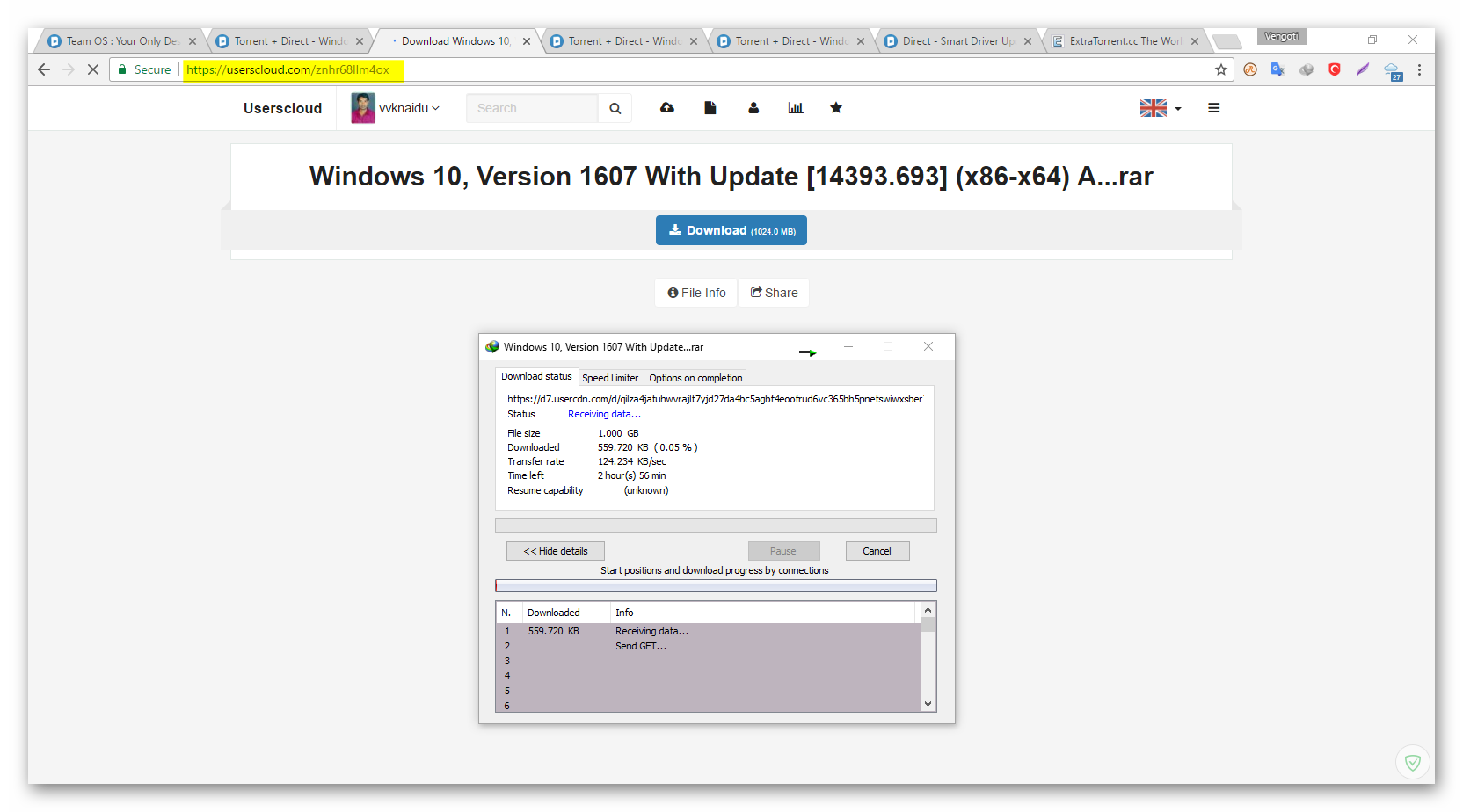Viewport: 1463px width, 812px height.
Task: Open the files icon in Userscloud navbar
Action: [710, 108]
